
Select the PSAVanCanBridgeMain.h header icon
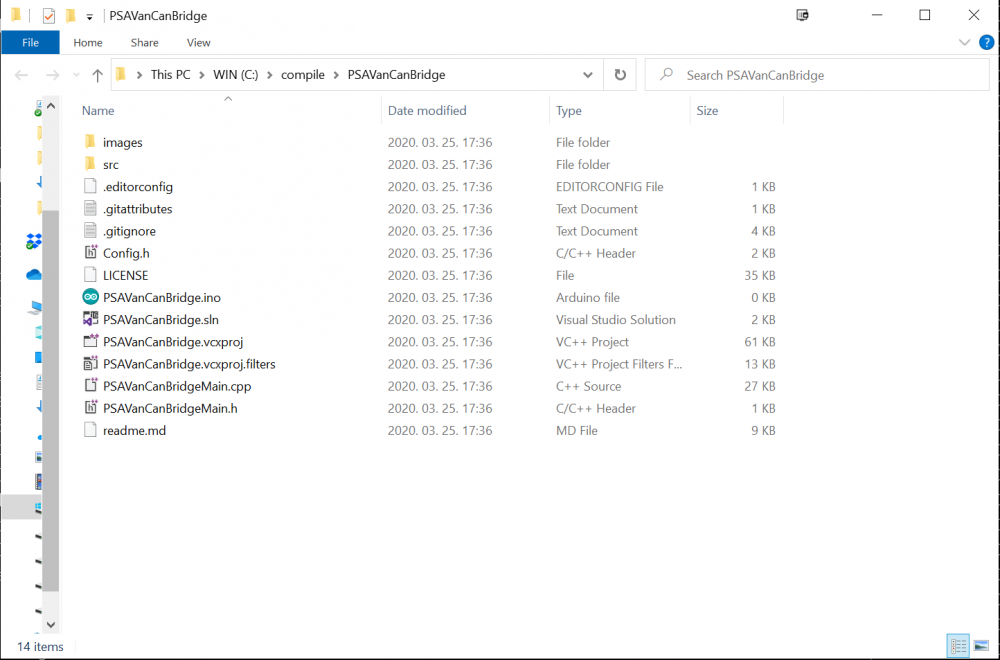pyautogui.click(x=91, y=407)
